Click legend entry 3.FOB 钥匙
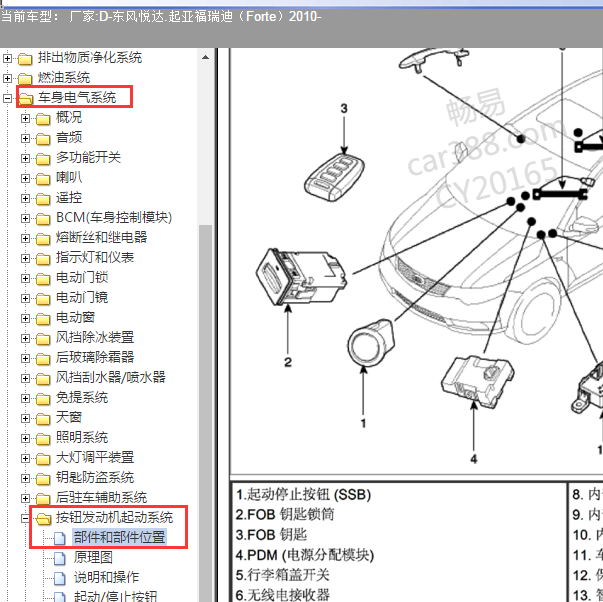 [272, 535]
